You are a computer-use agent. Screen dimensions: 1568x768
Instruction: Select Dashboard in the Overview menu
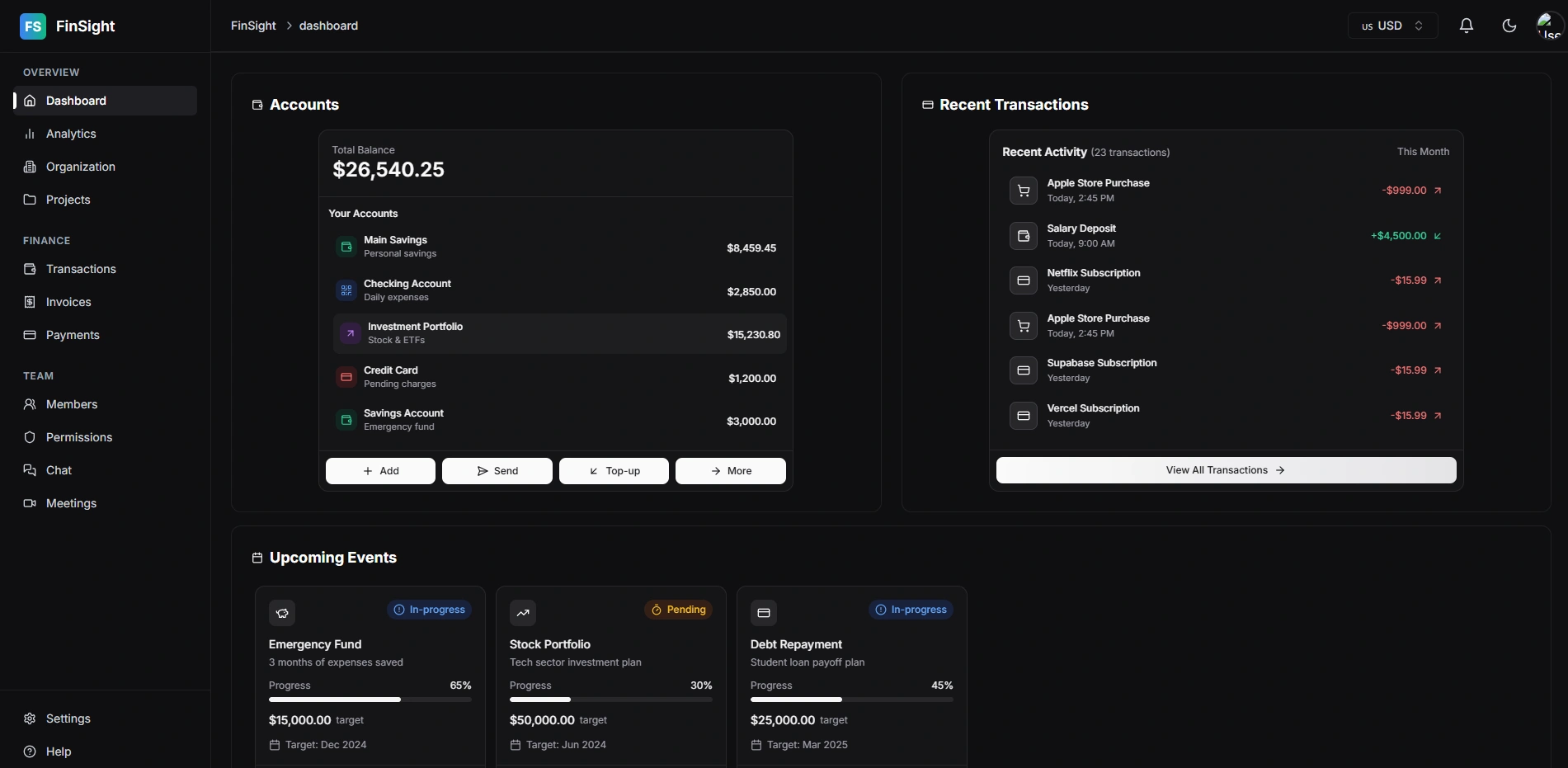pyautogui.click(x=75, y=101)
